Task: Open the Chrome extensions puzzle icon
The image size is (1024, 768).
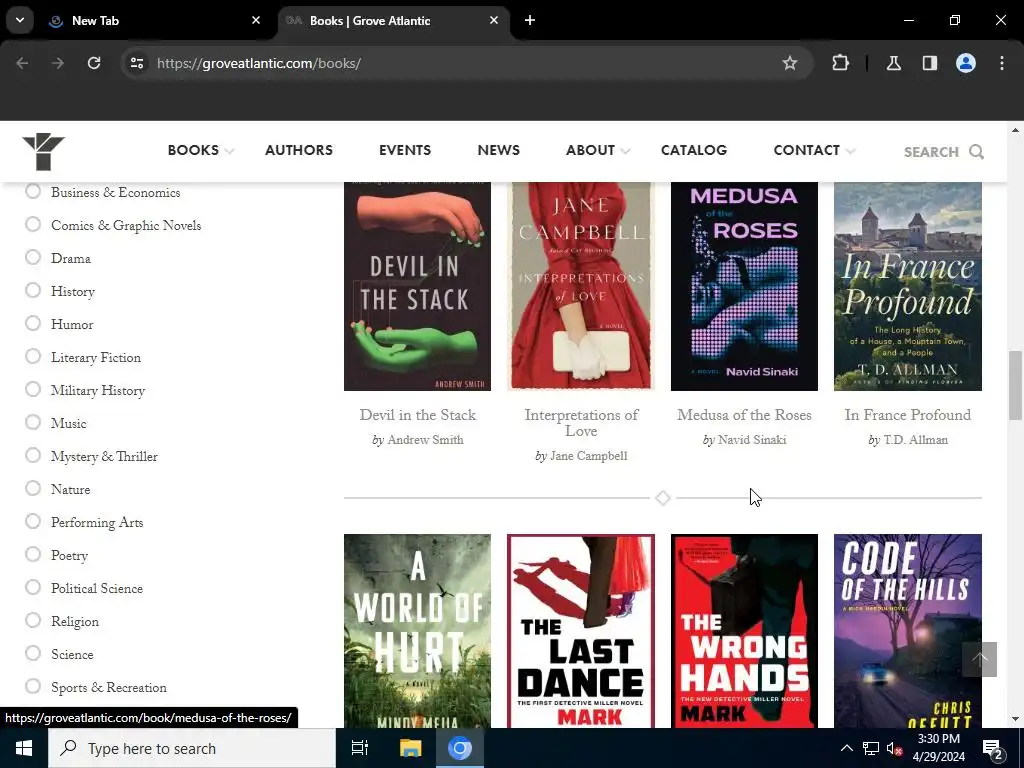Action: 840,63
